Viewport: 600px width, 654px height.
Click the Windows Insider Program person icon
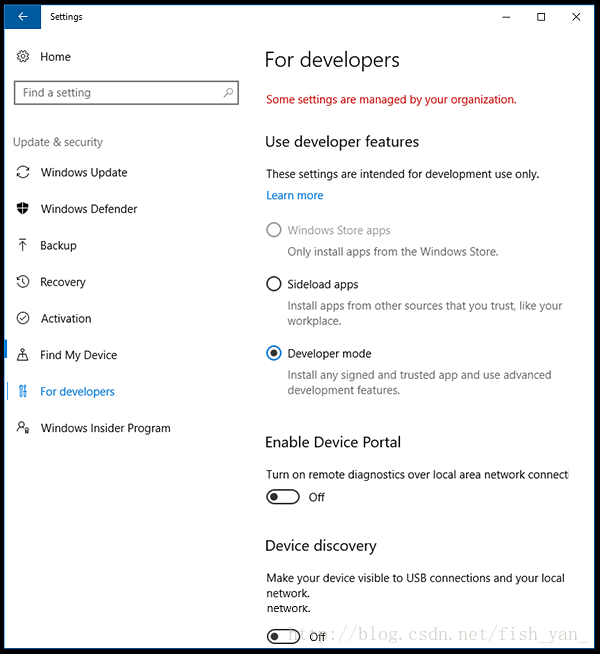23,428
